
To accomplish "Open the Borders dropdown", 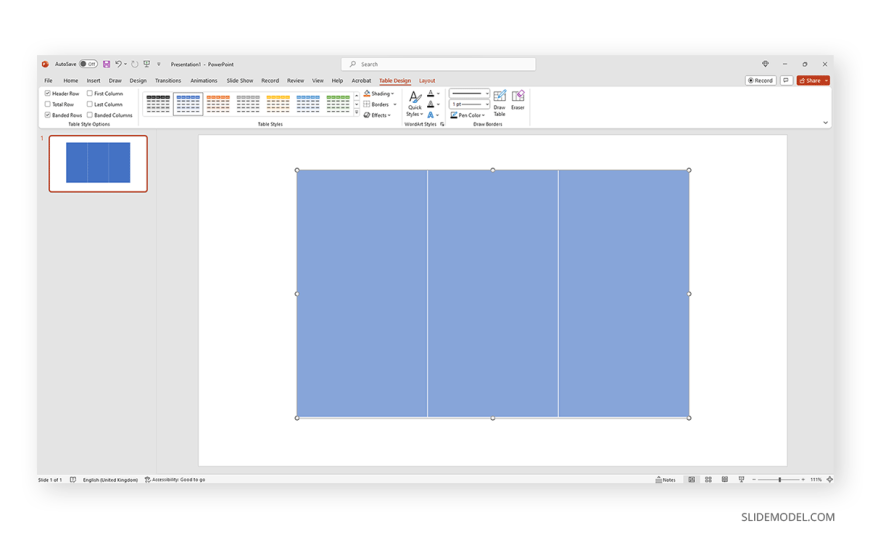I will (x=380, y=104).
